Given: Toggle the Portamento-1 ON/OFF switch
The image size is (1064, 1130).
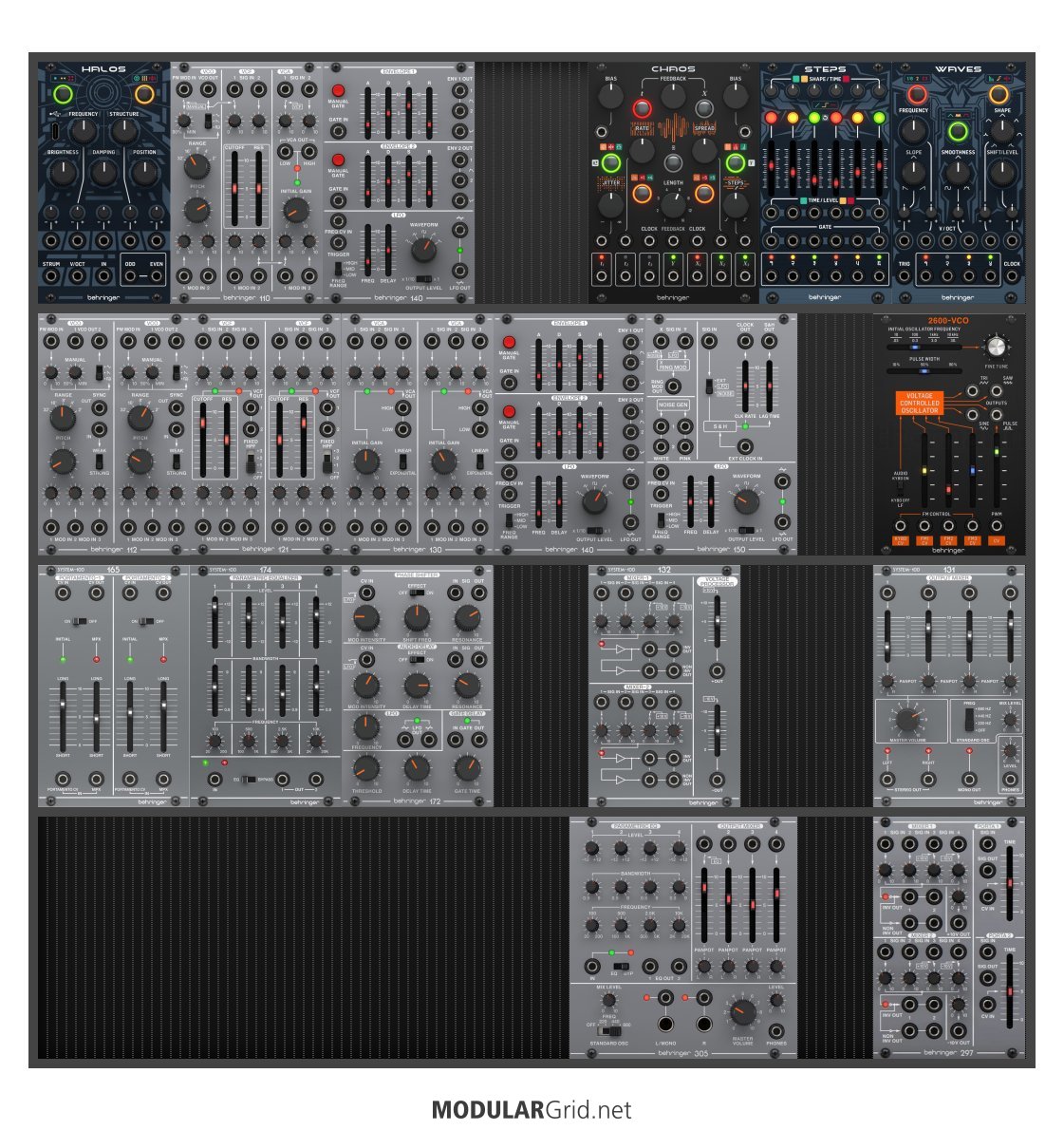Looking at the screenshot, I should tap(79, 621).
